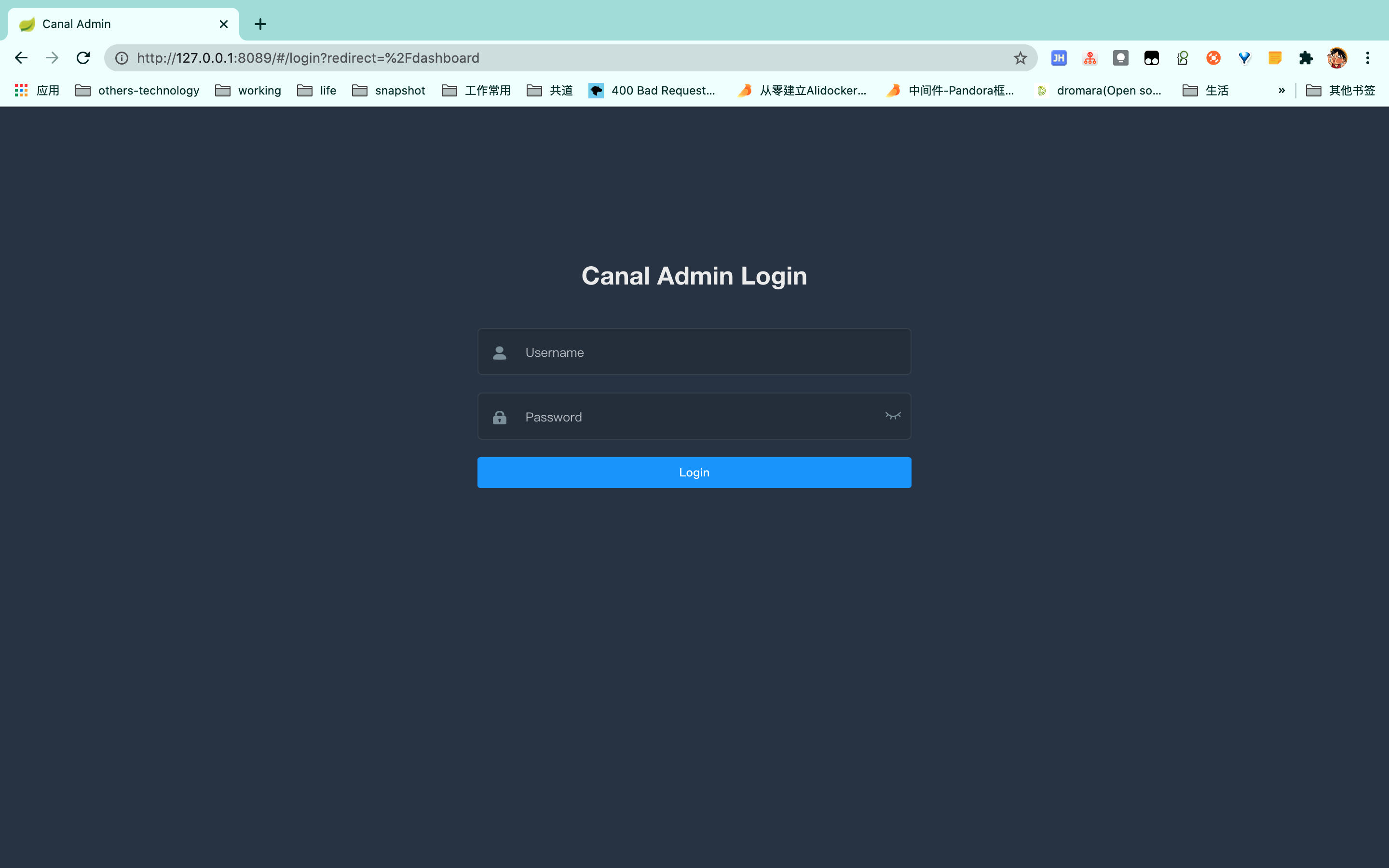Open a new browser tab

pos(260,24)
